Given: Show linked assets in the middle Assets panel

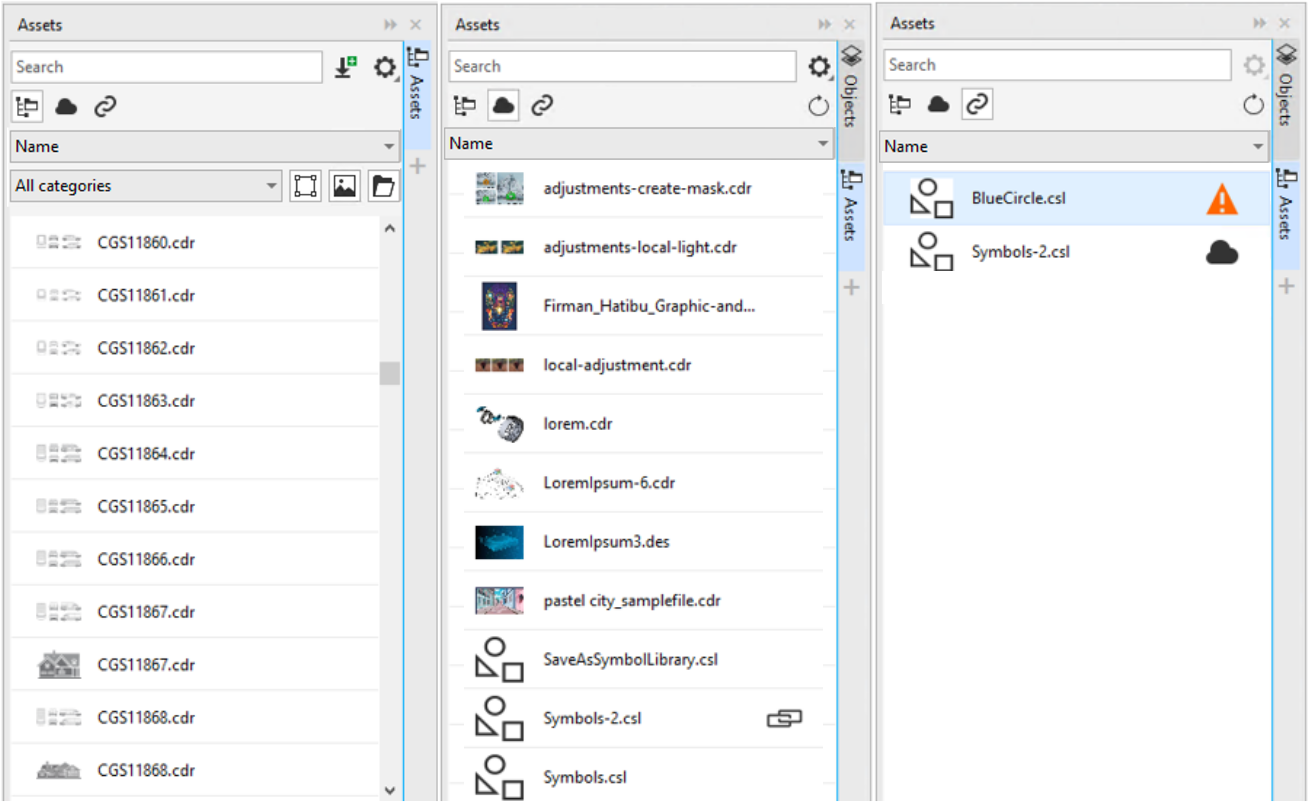Looking at the screenshot, I should 542,105.
